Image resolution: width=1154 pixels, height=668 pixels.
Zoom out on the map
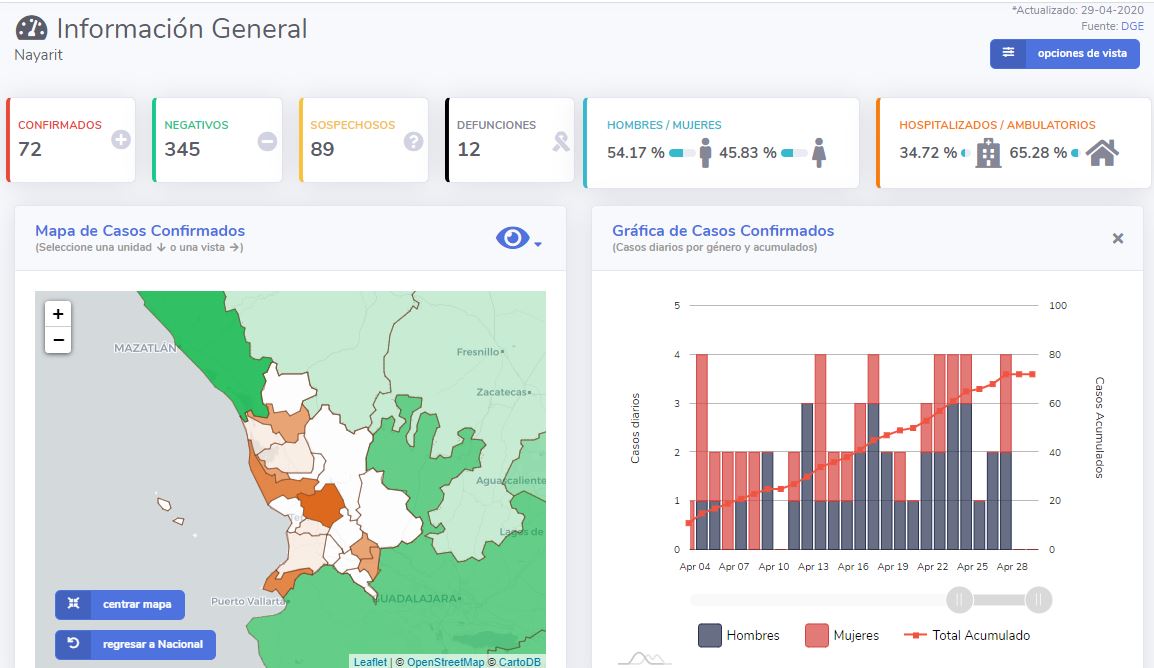(58, 340)
